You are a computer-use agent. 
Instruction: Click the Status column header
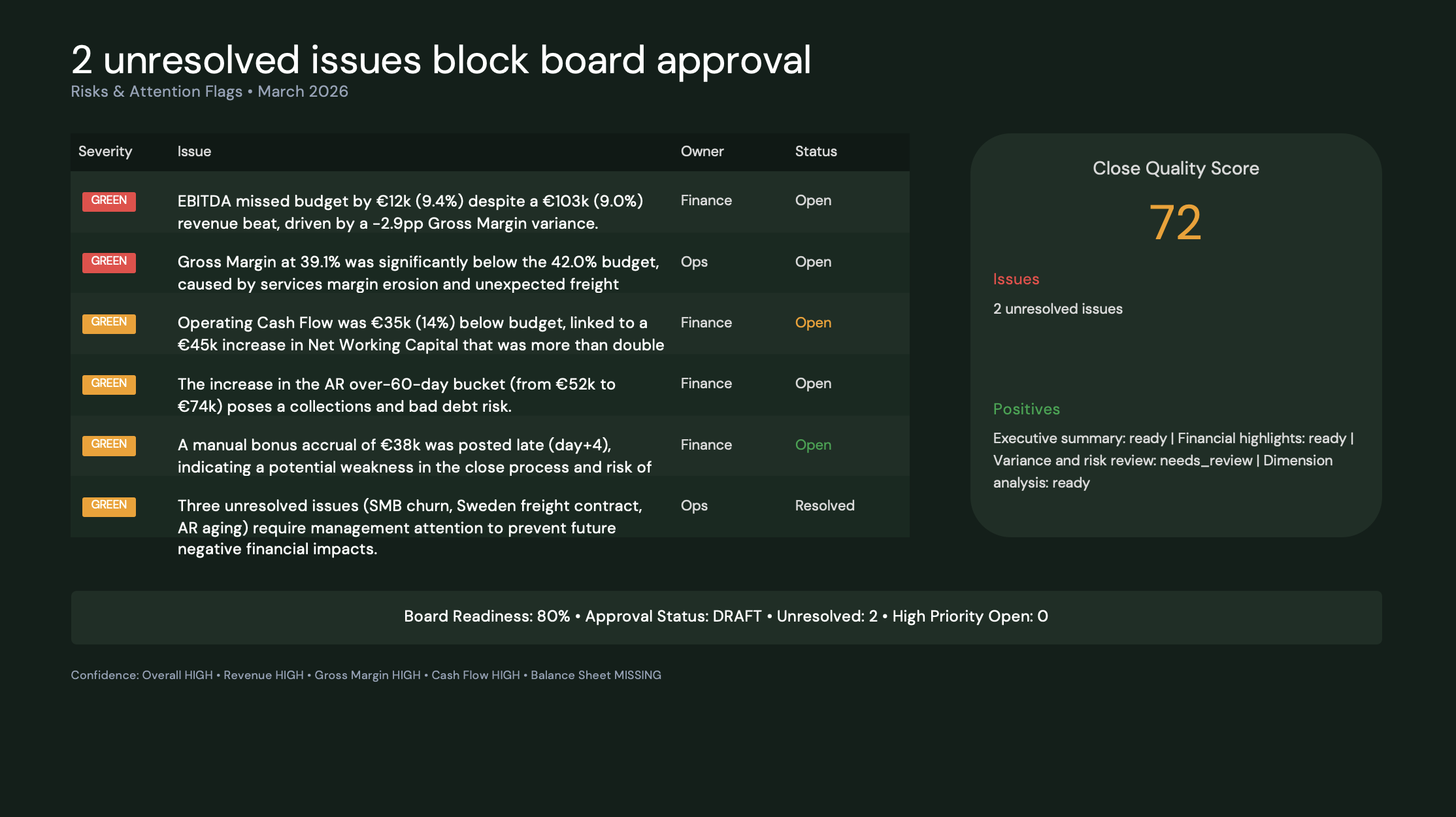coord(816,152)
